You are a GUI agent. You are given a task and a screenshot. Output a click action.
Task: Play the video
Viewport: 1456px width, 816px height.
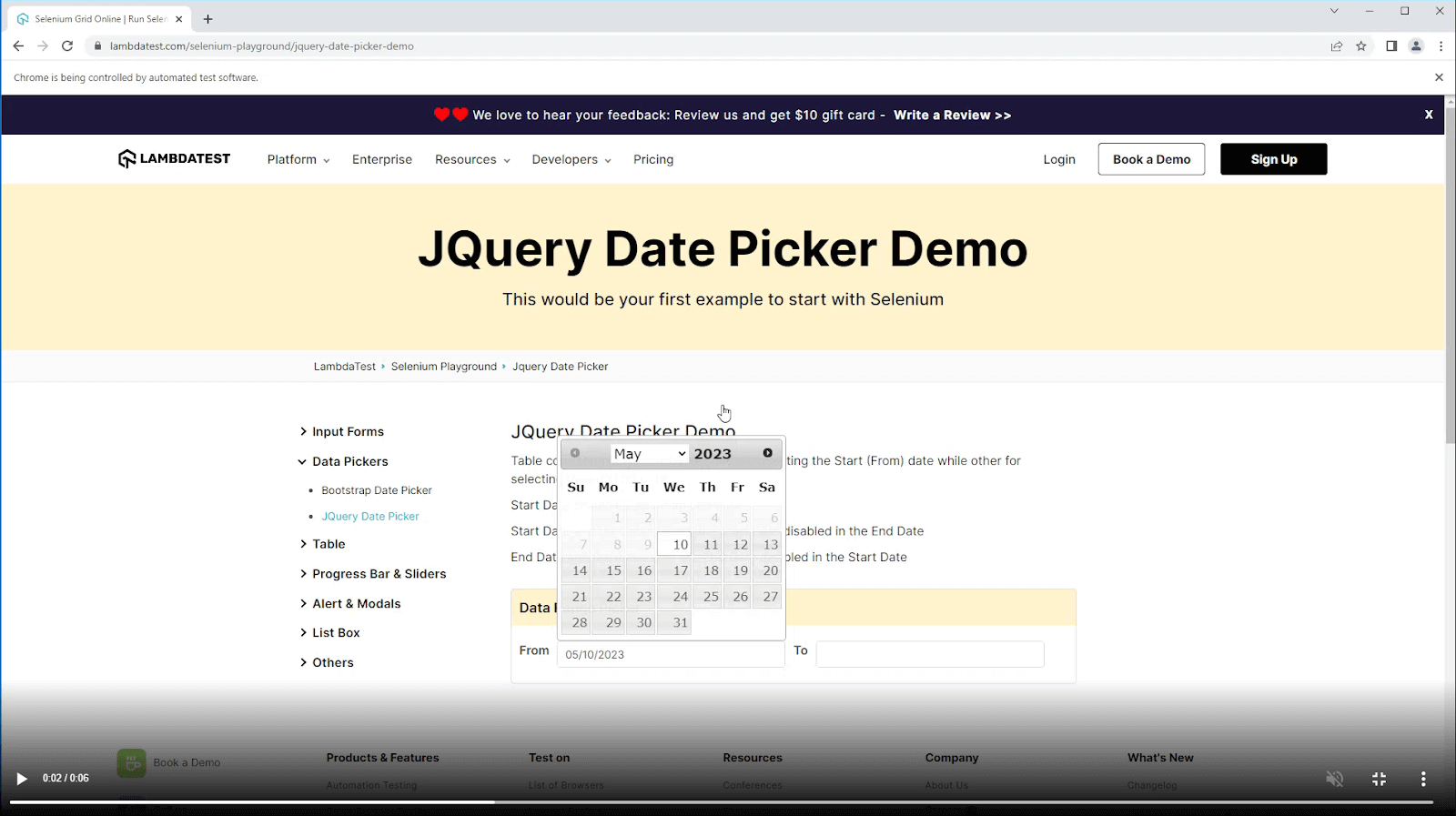coord(21,779)
